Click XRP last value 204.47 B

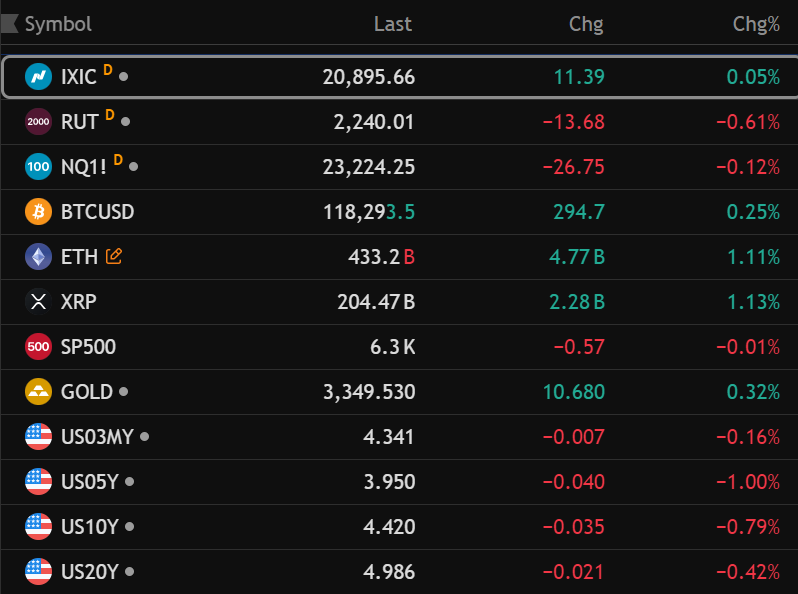pos(377,302)
